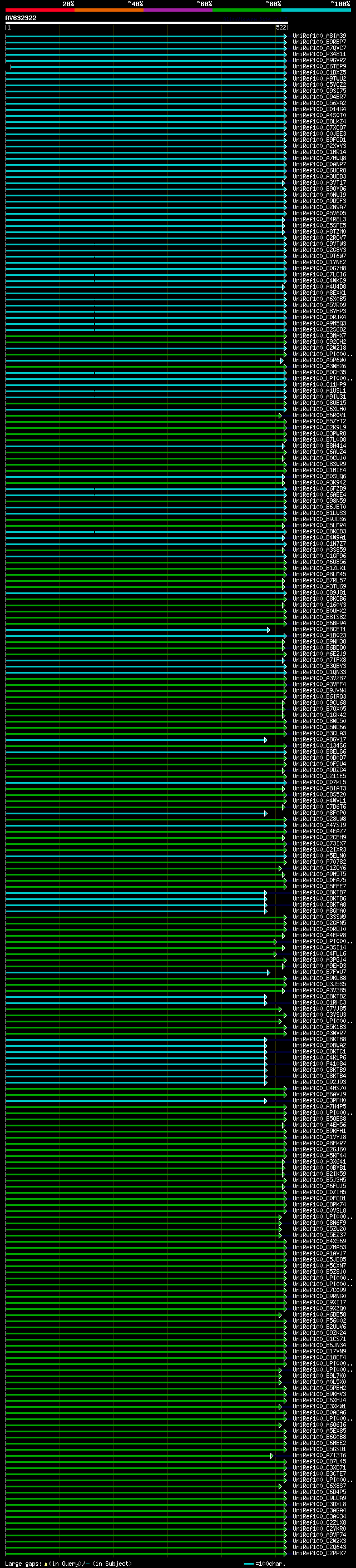Screen dimensions: 356x1568
Task: Click the short cyan bar for UniRef100_Q8KTB8
Action: [x=136, y=1040]
